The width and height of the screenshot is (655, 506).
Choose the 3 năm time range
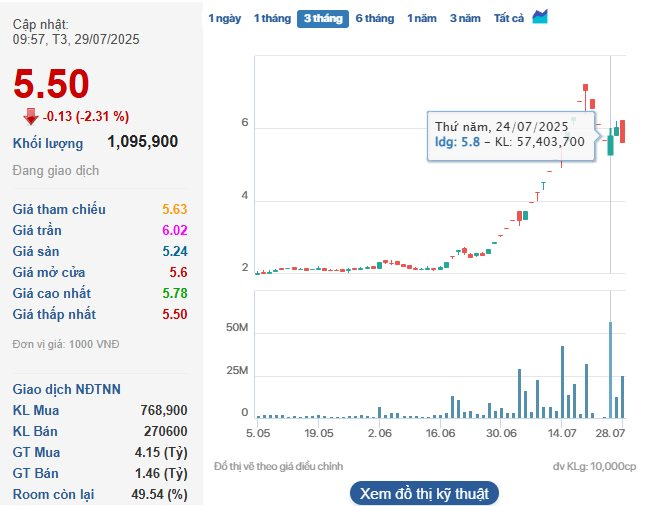pos(464,18)
